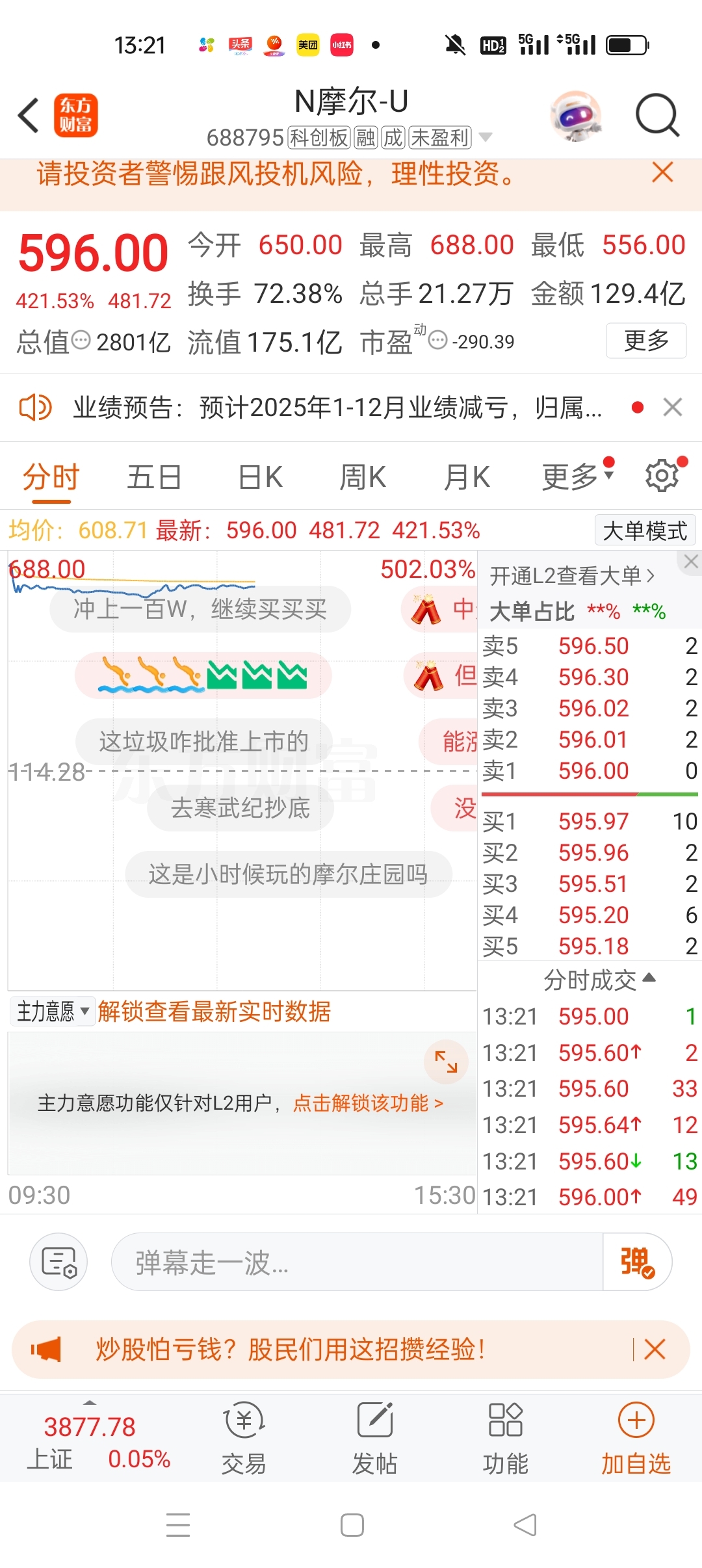702x1568 pixels.
Task: Tap the 总值 info icon
Action: tap(81, 339)
